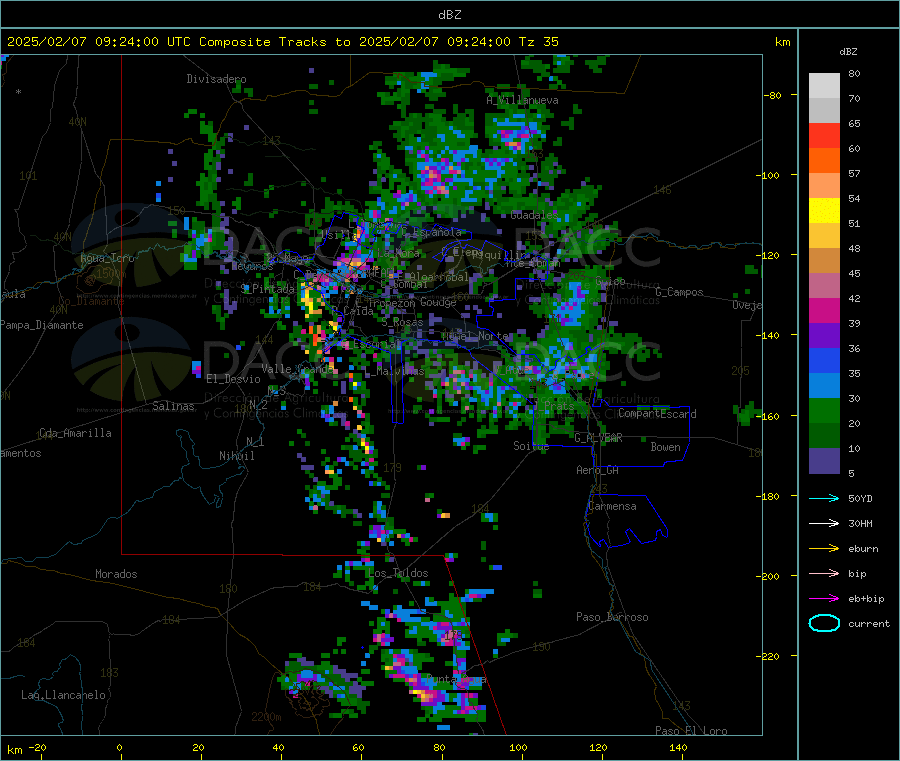This screenshot has width=900, height=761.
Task: Click the Divisadero map label
Action: (x=216, y=79)
